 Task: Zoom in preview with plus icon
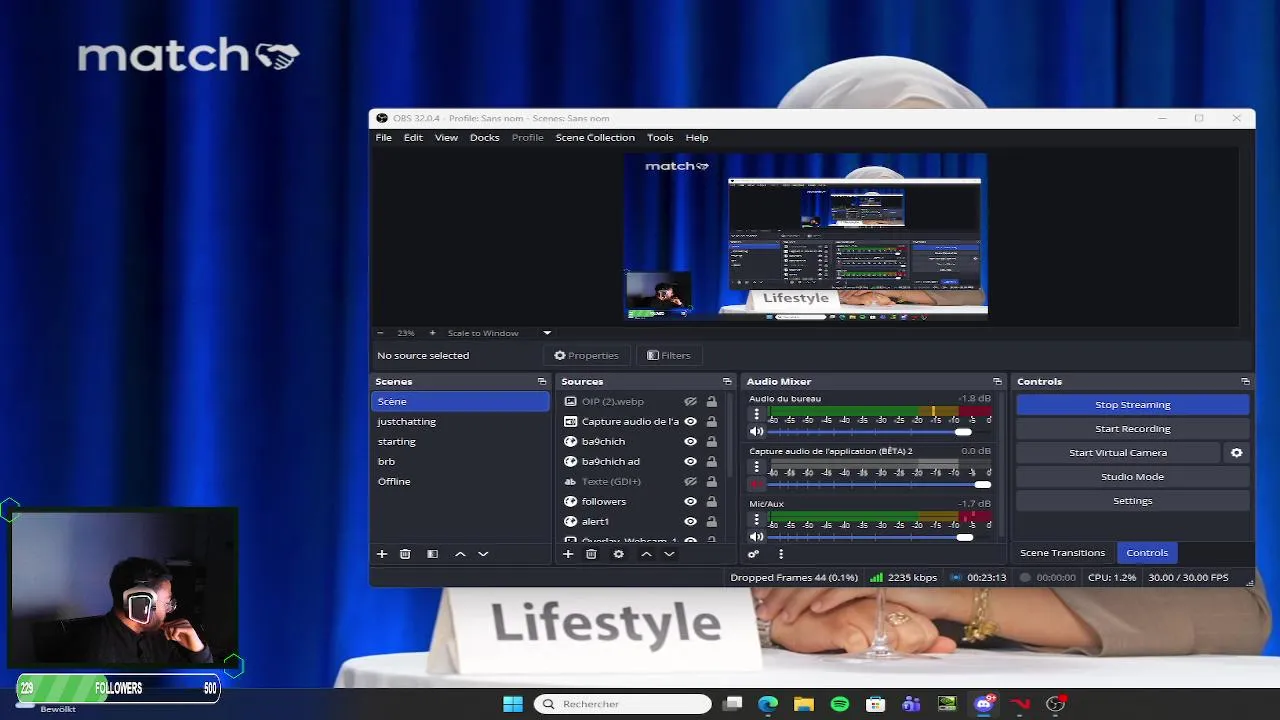(432, 333)
